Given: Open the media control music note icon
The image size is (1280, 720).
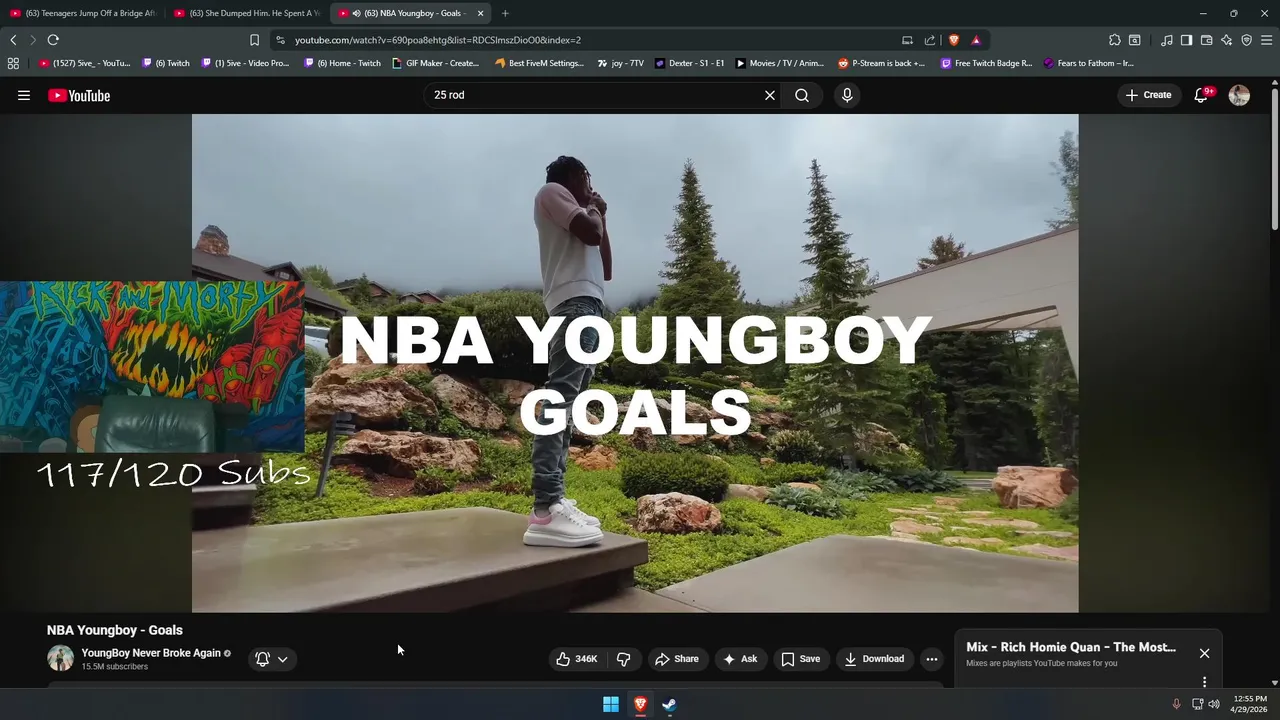Looking at the screenshot, I should pyautogui.click(x=1167, y=40).
